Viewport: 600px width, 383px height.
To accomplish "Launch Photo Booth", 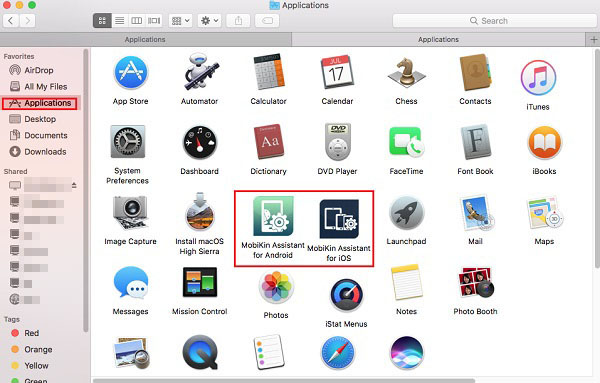I will 476,282.
